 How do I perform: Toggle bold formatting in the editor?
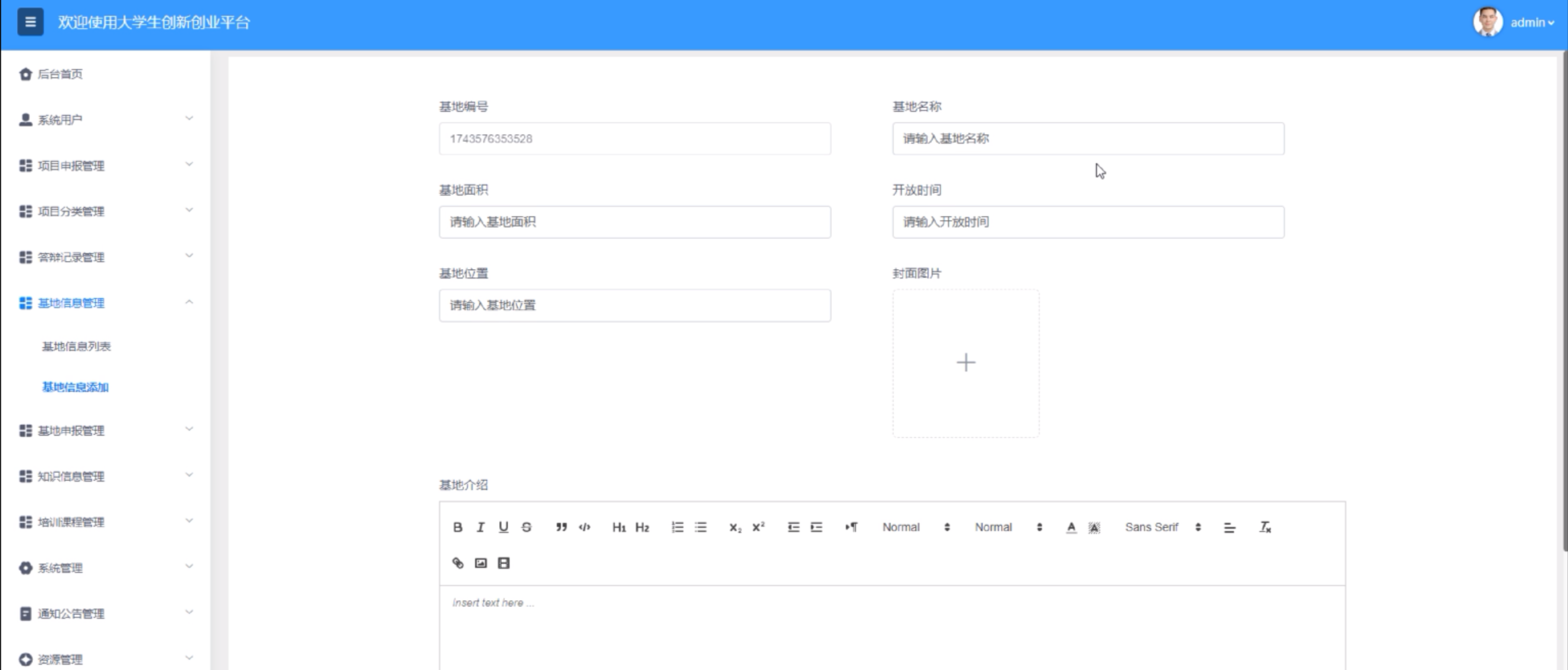(458, 527)
